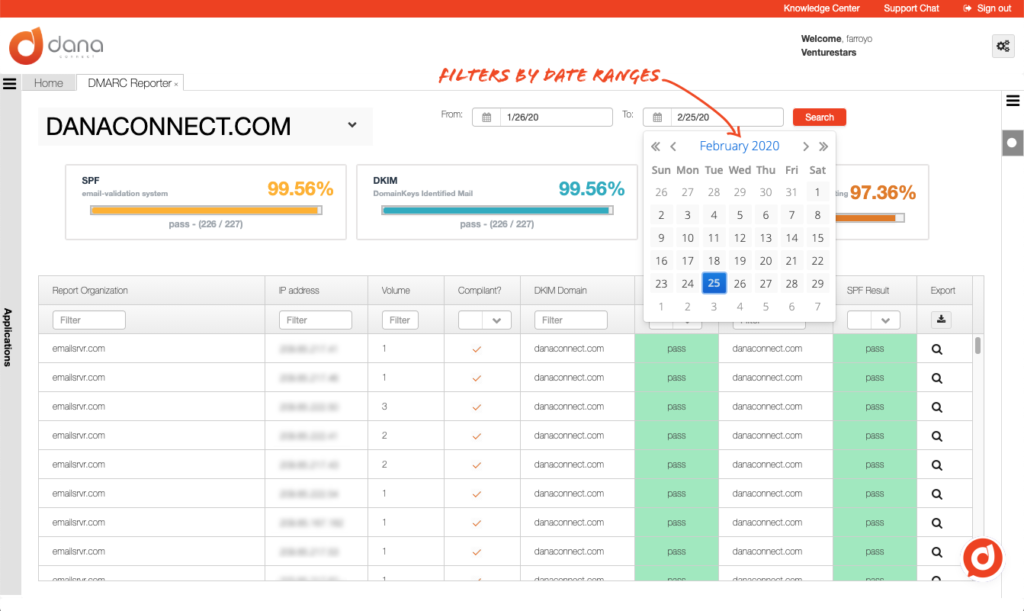1024x611 pixels.
Task: Click the table's vertical scrollbar thumb
Action: click(x=977, y=346)
